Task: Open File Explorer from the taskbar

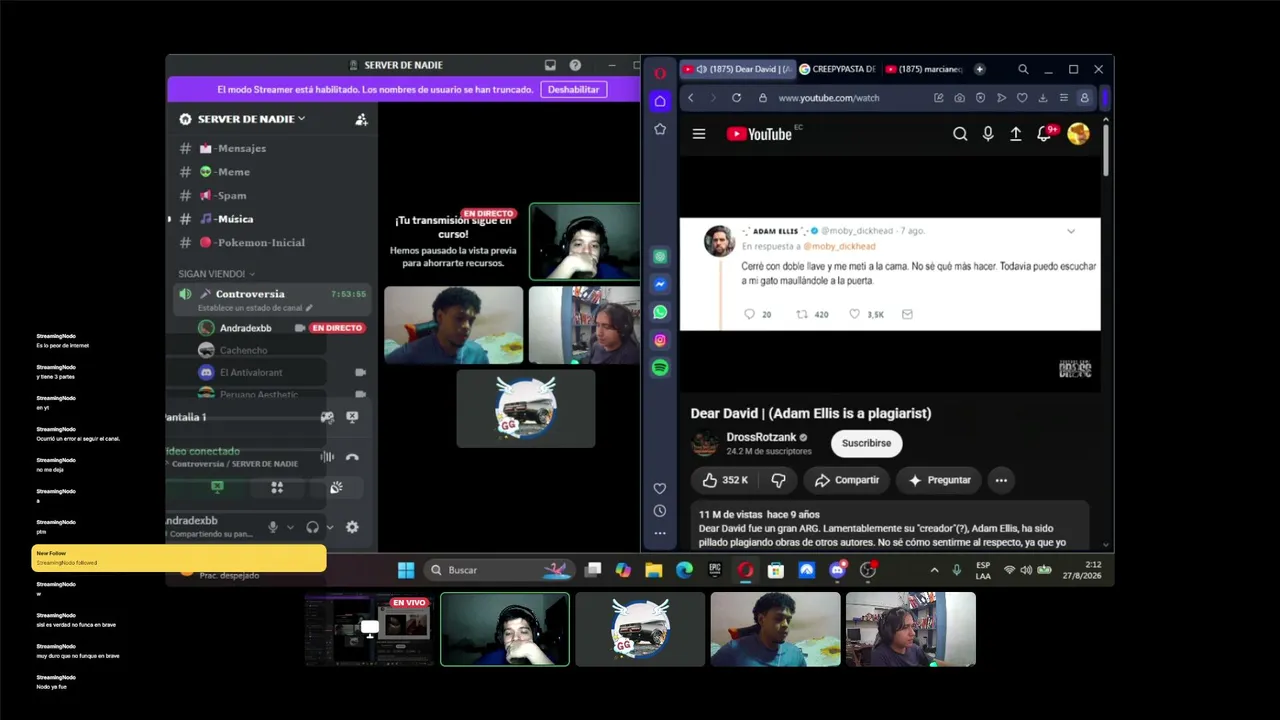Action: pyautogui.click(x=654, y=570)
